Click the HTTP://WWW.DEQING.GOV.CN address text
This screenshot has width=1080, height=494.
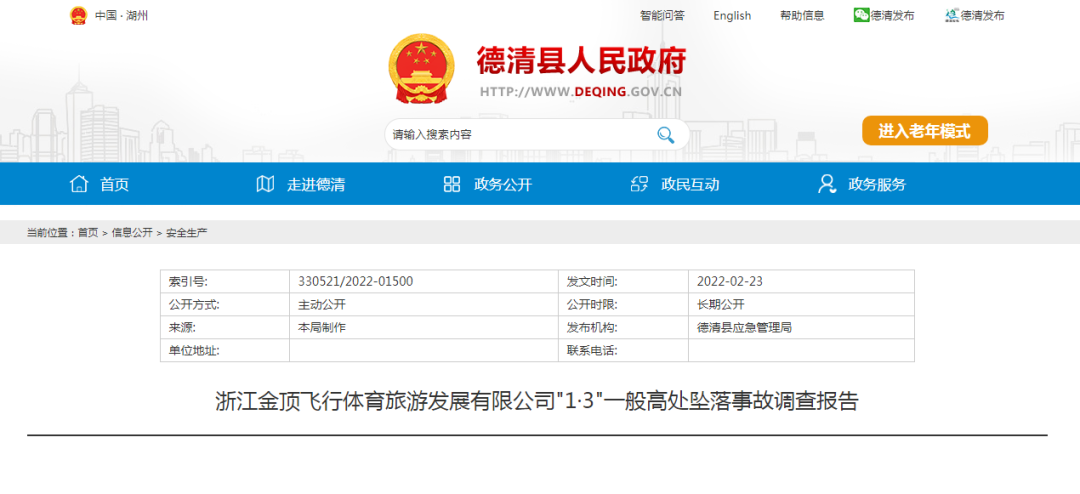(x=581, y=92)
